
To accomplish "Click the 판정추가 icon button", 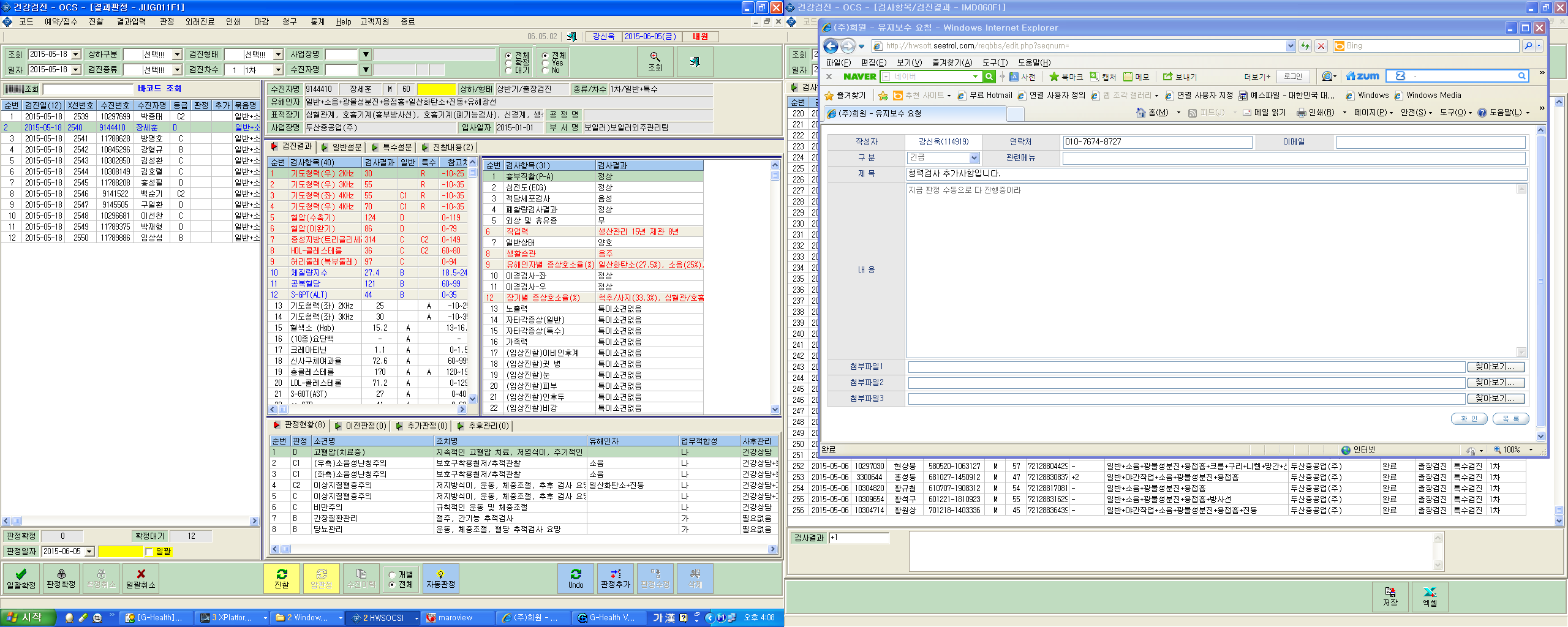I will point(616,579).
